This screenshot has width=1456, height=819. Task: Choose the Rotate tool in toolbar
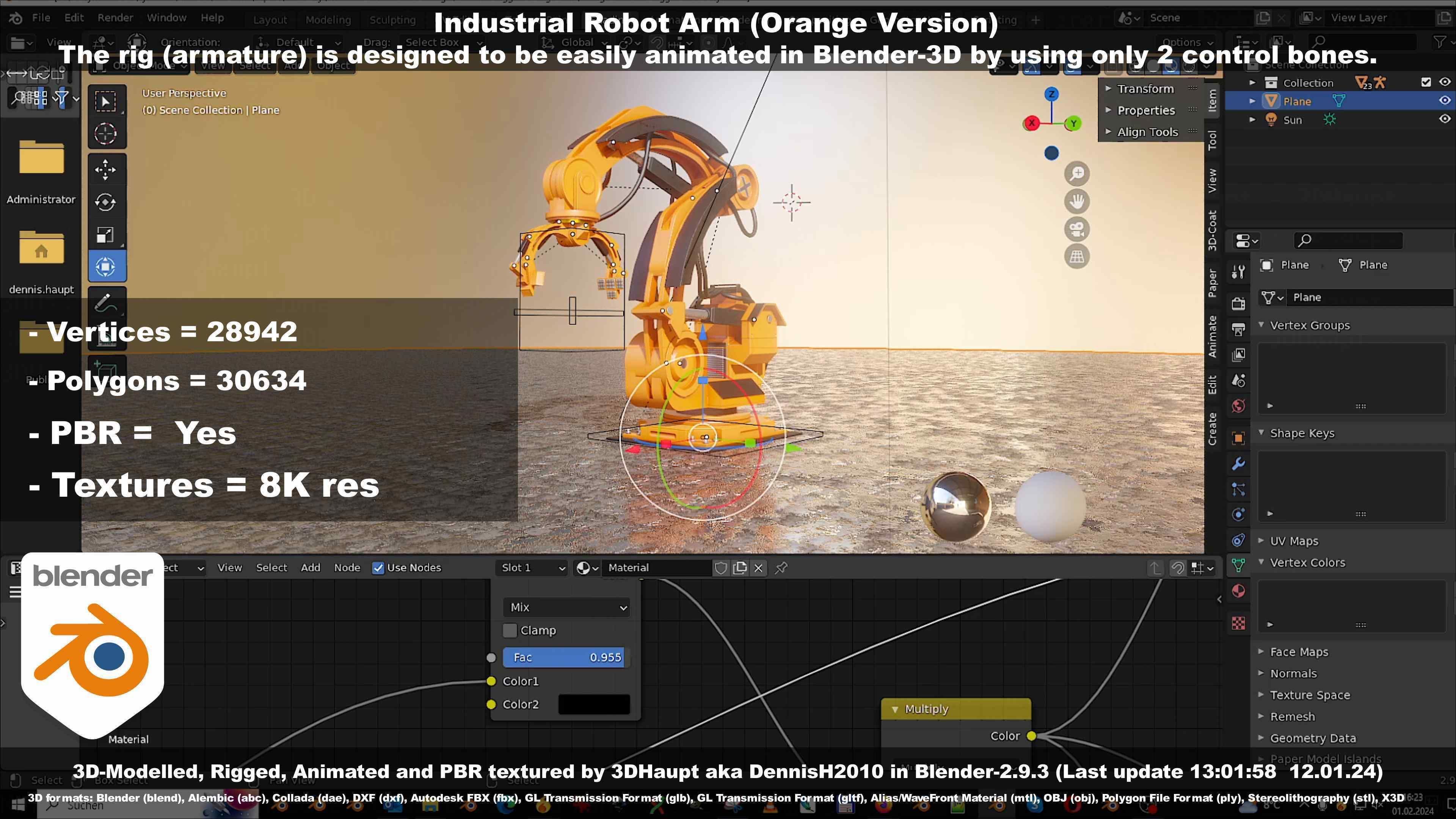click(x=106, y=202)
